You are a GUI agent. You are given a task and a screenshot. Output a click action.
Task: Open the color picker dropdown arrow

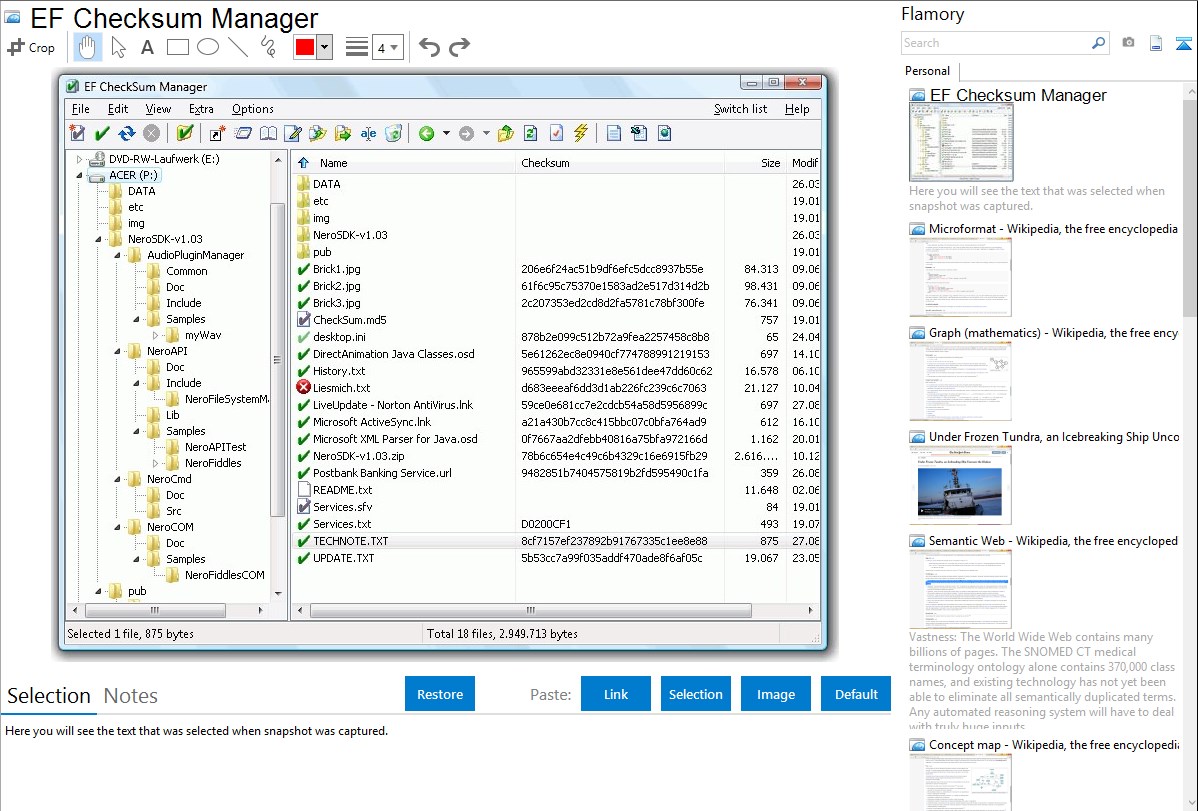[x=324, y=47]
